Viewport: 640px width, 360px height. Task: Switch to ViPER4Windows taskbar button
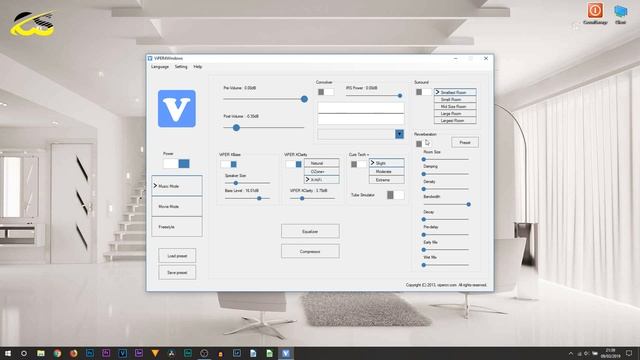(x=286, y=353)
